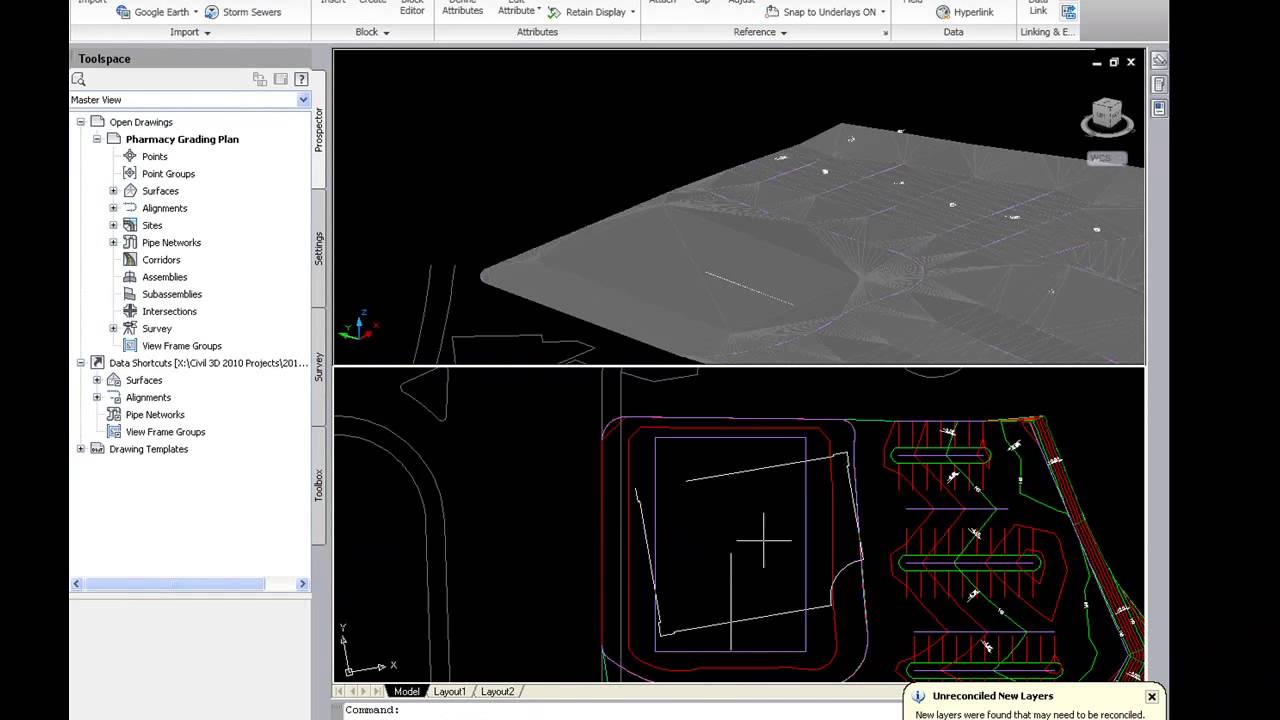The image size is (1280, 720).
Task: Click the Unreconciled New Layers info icon
Action: point(919,697)
